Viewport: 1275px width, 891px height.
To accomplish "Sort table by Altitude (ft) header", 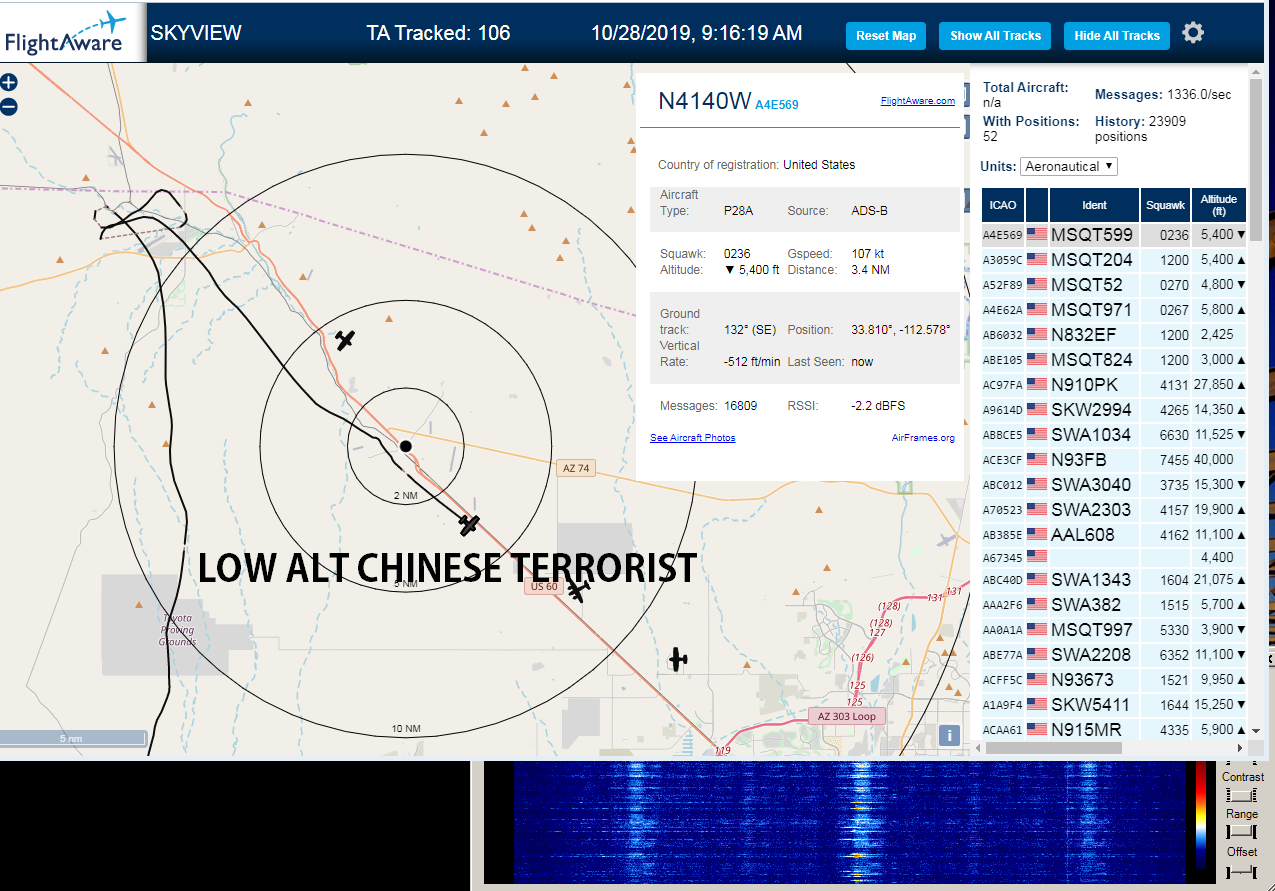I will tap(1219, 205).
